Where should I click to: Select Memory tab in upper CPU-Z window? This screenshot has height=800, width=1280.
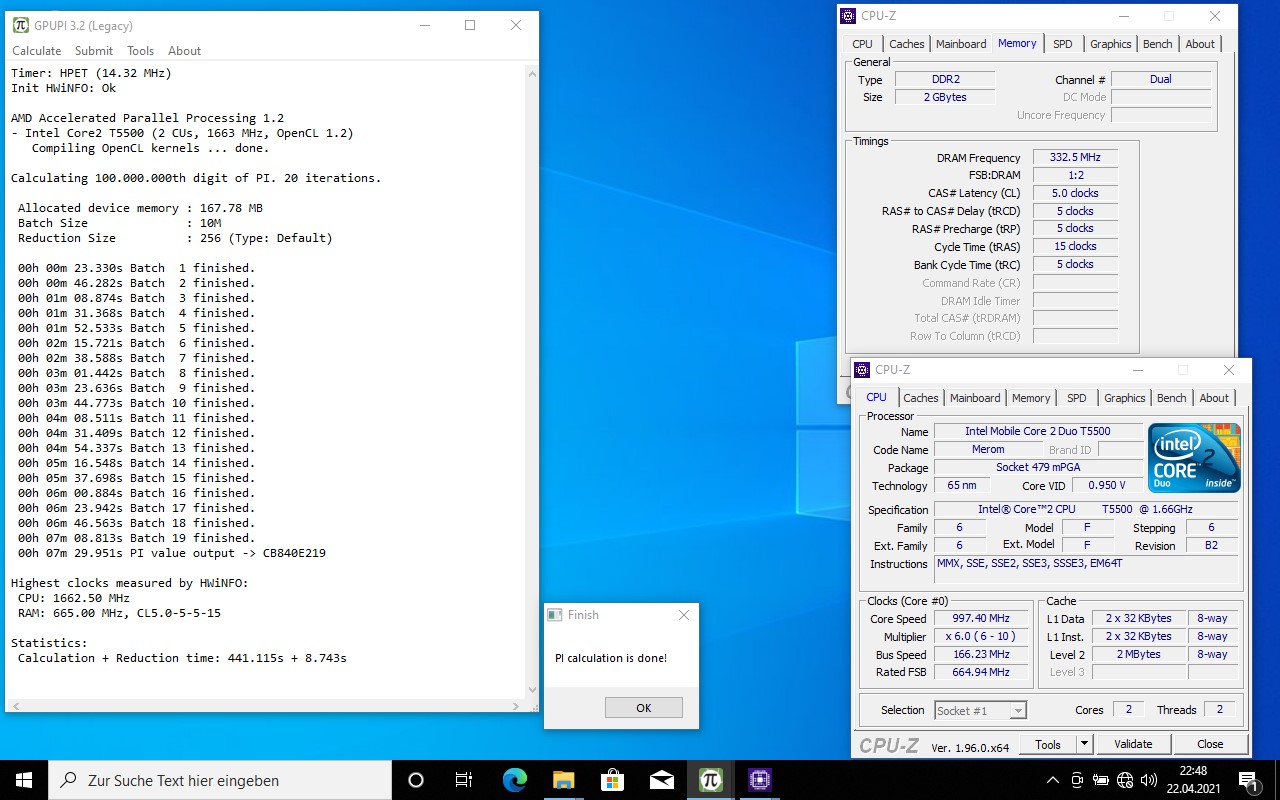pyautogui.click(x=1017, y=43)
